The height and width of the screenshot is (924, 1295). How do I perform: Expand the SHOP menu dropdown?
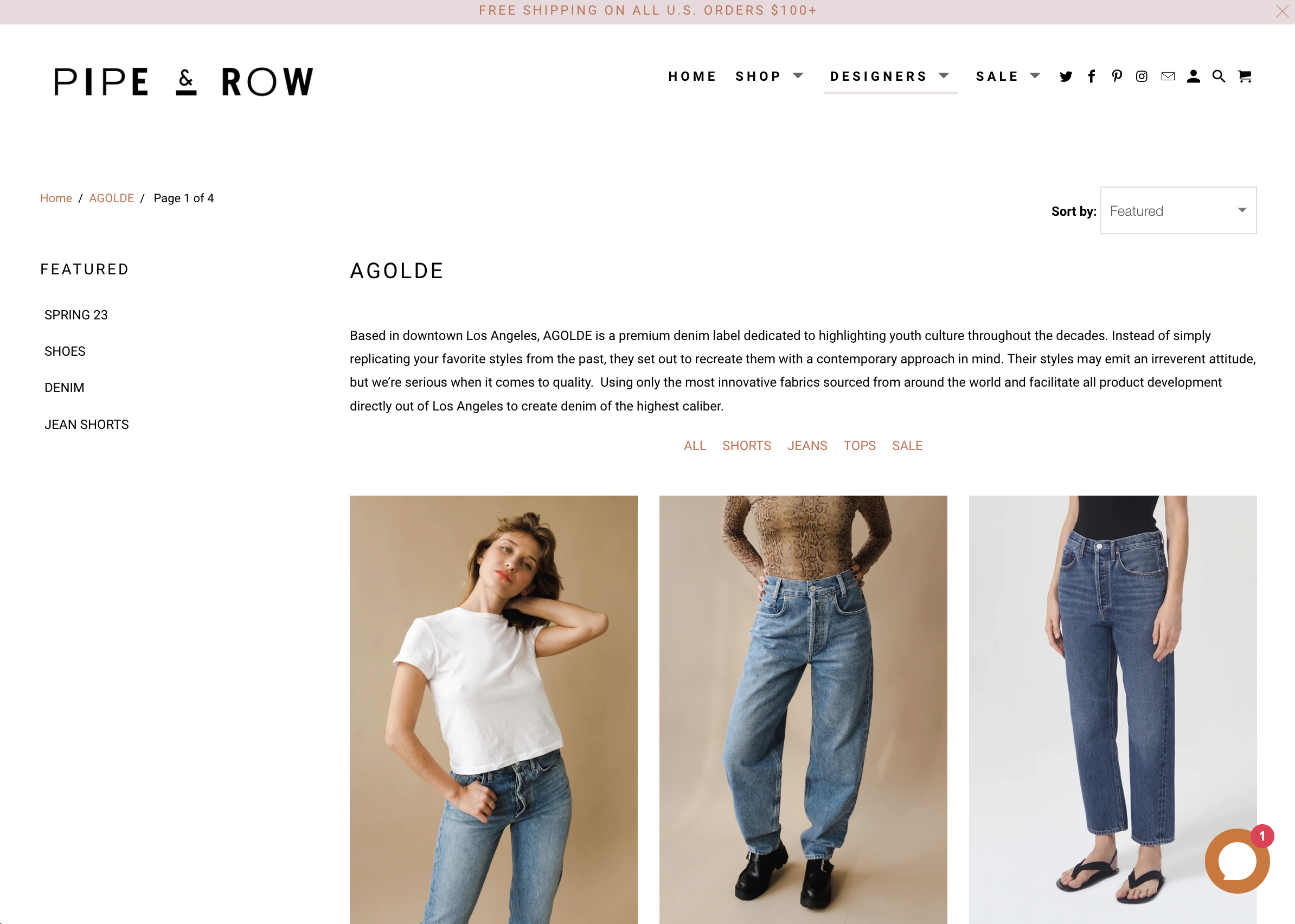coord(770,76)
